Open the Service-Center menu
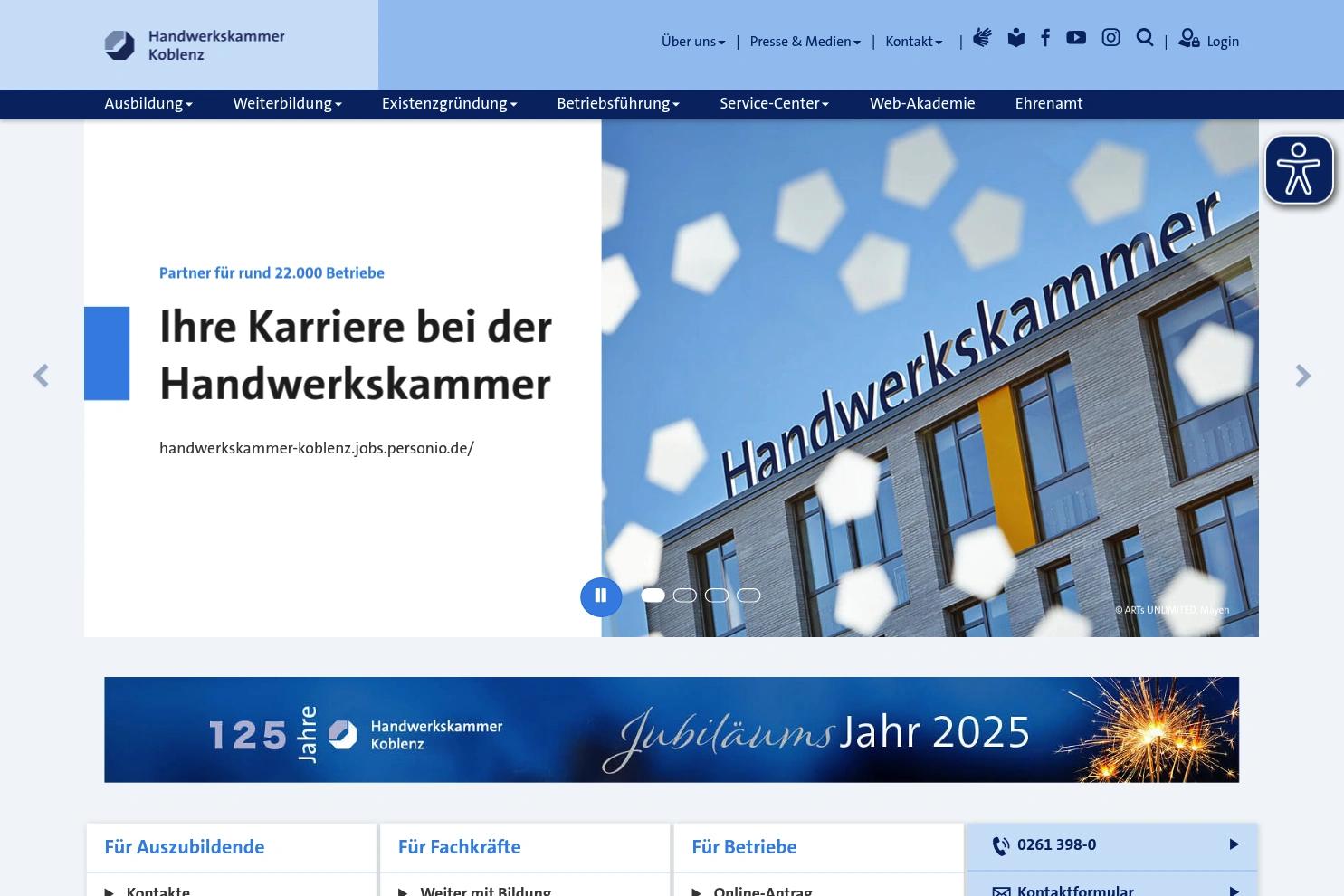1344x896 pixels. pyautogui.click(x=774, y=104)
